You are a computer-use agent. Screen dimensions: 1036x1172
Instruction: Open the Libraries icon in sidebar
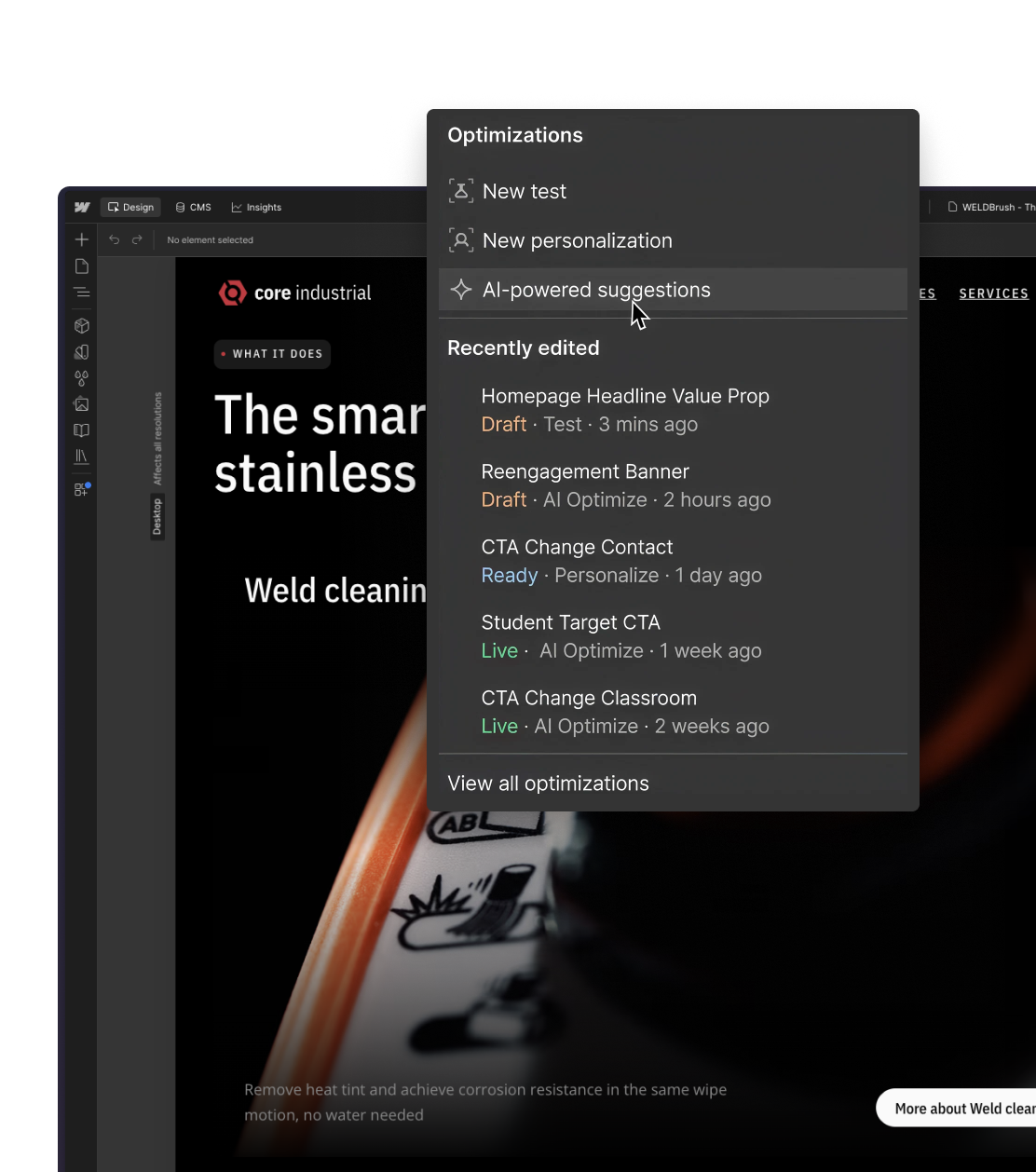(x=82, y=457)
